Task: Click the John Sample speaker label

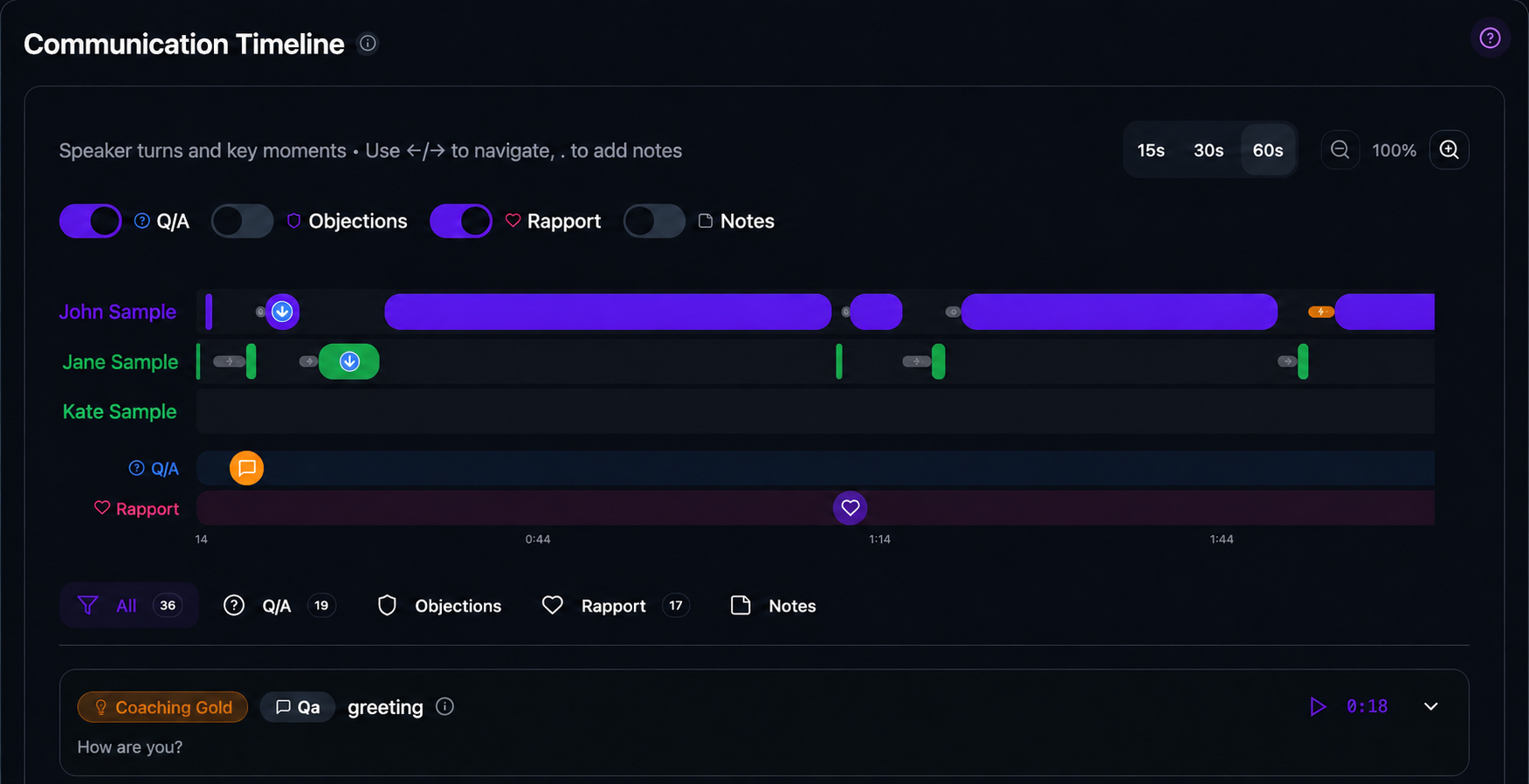Action: pyautogui.click(x=117, y=312)
